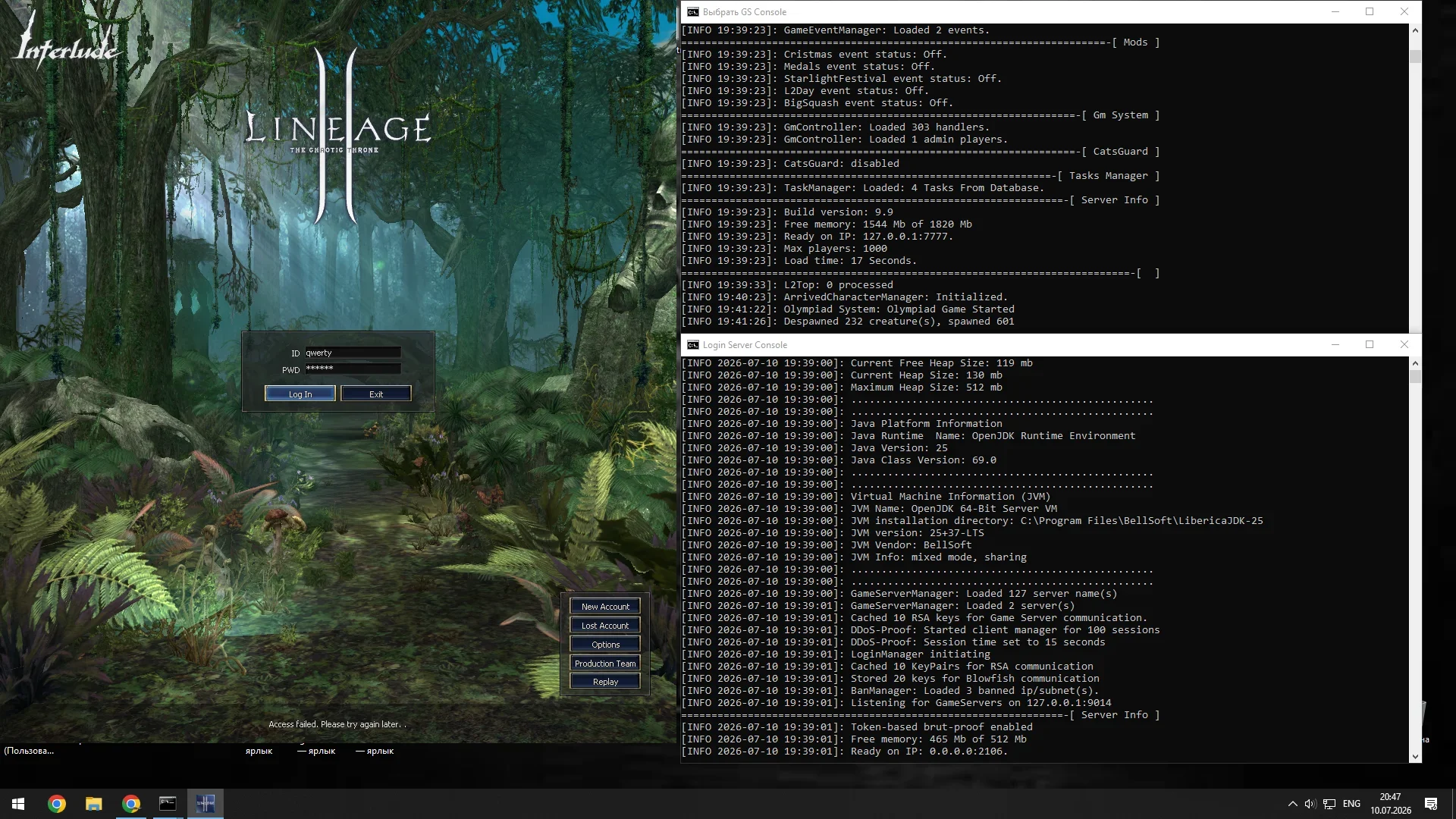This screenshot has height=819, width=1456.
Task: Click the GS Console scrollbar thumb
Action: pyautogui.click(x=1415, y=57)
